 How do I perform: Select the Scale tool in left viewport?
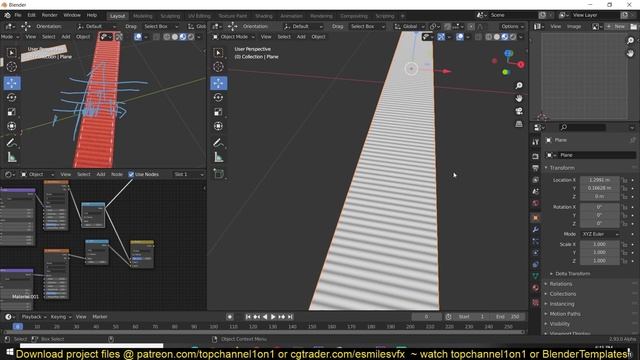click(x=12, y=112)
